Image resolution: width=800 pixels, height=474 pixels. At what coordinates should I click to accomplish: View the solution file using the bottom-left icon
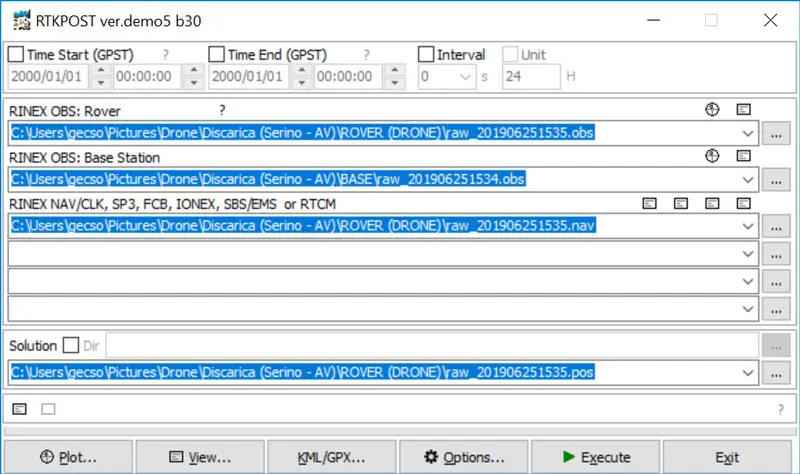19,409
